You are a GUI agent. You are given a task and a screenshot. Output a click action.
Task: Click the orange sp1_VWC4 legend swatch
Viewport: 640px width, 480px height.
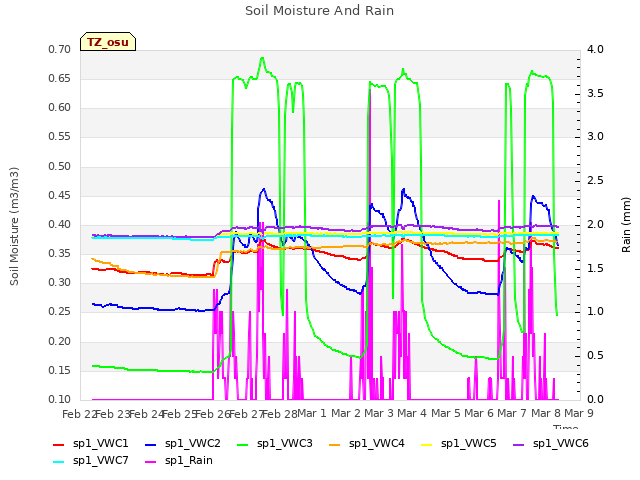click(x=335, y=444)
